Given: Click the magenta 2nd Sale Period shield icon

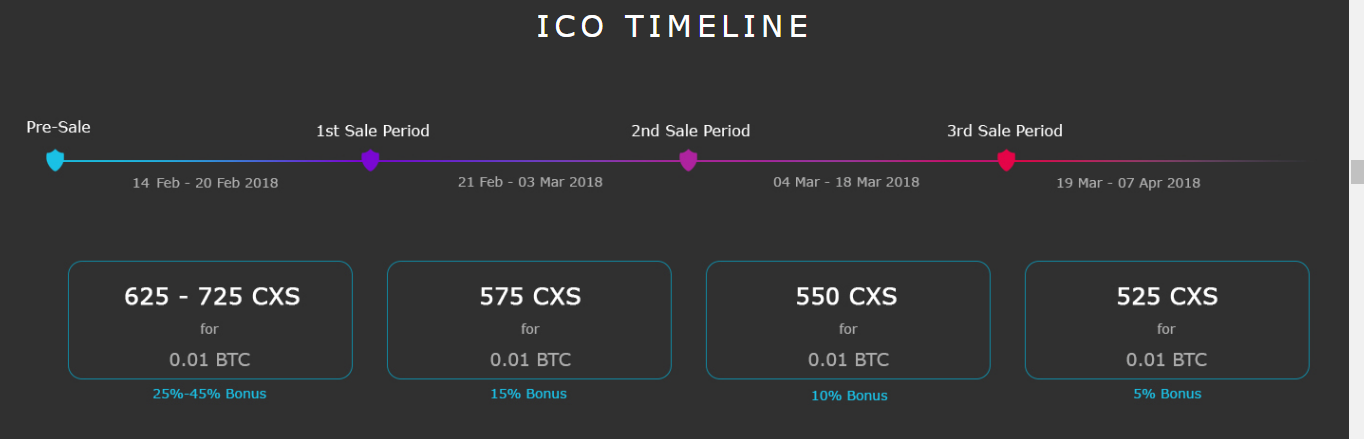Looking at the screenshot, I should coord(688,160).
